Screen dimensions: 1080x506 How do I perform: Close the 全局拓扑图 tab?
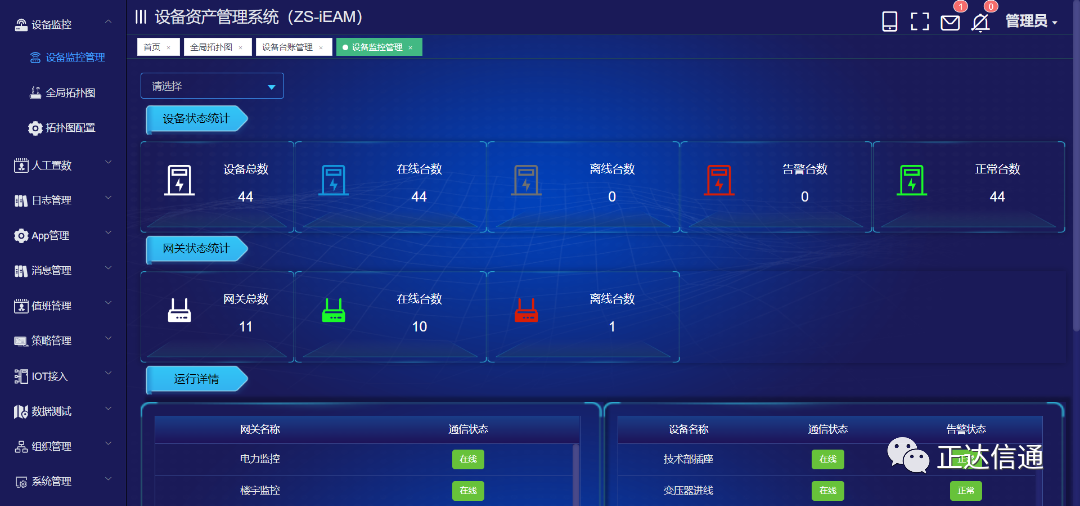(x=240, y=48)
